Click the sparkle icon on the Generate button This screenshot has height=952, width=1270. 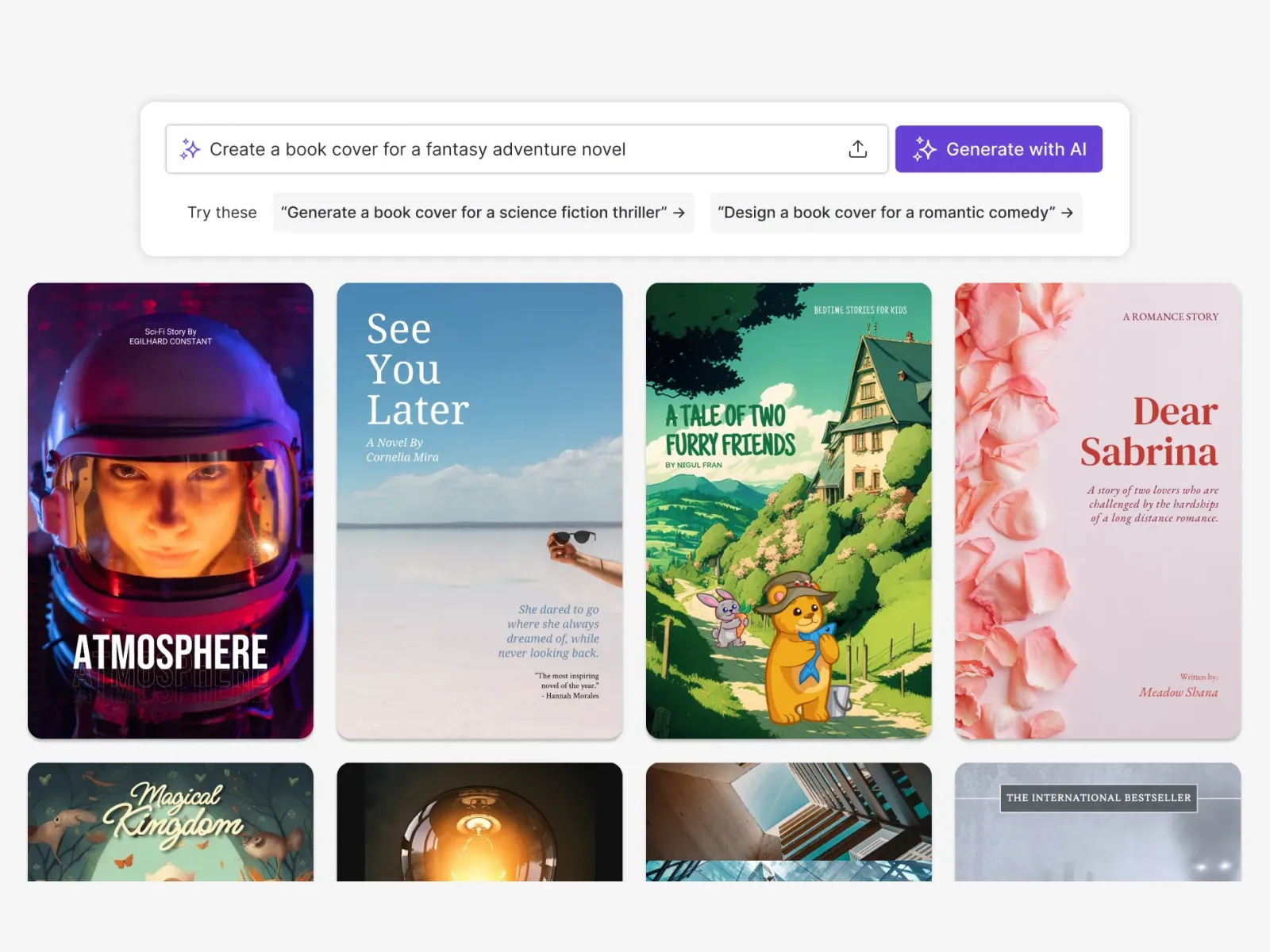[x=924, y=149]
